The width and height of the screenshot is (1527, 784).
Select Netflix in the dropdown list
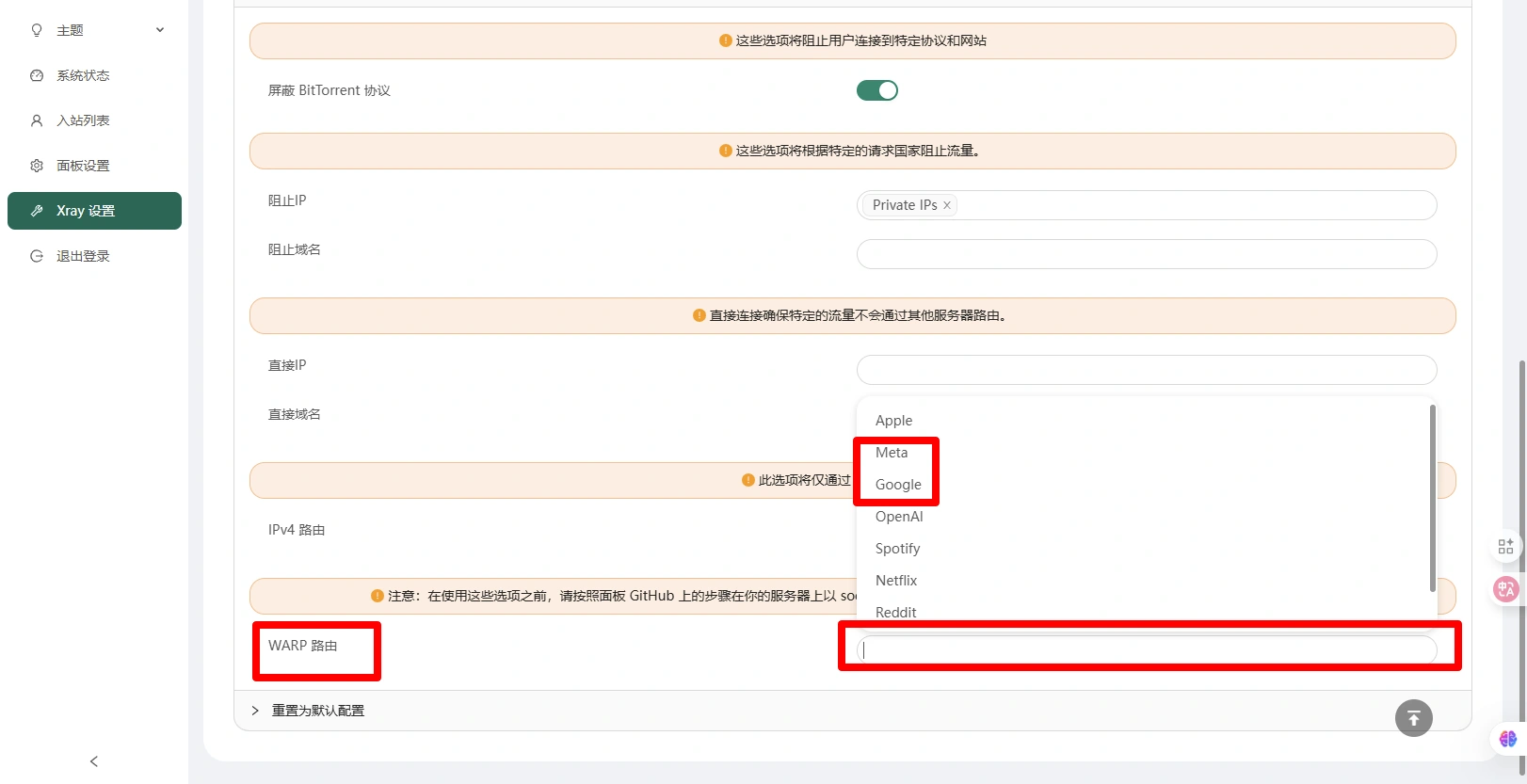[896, 581]
